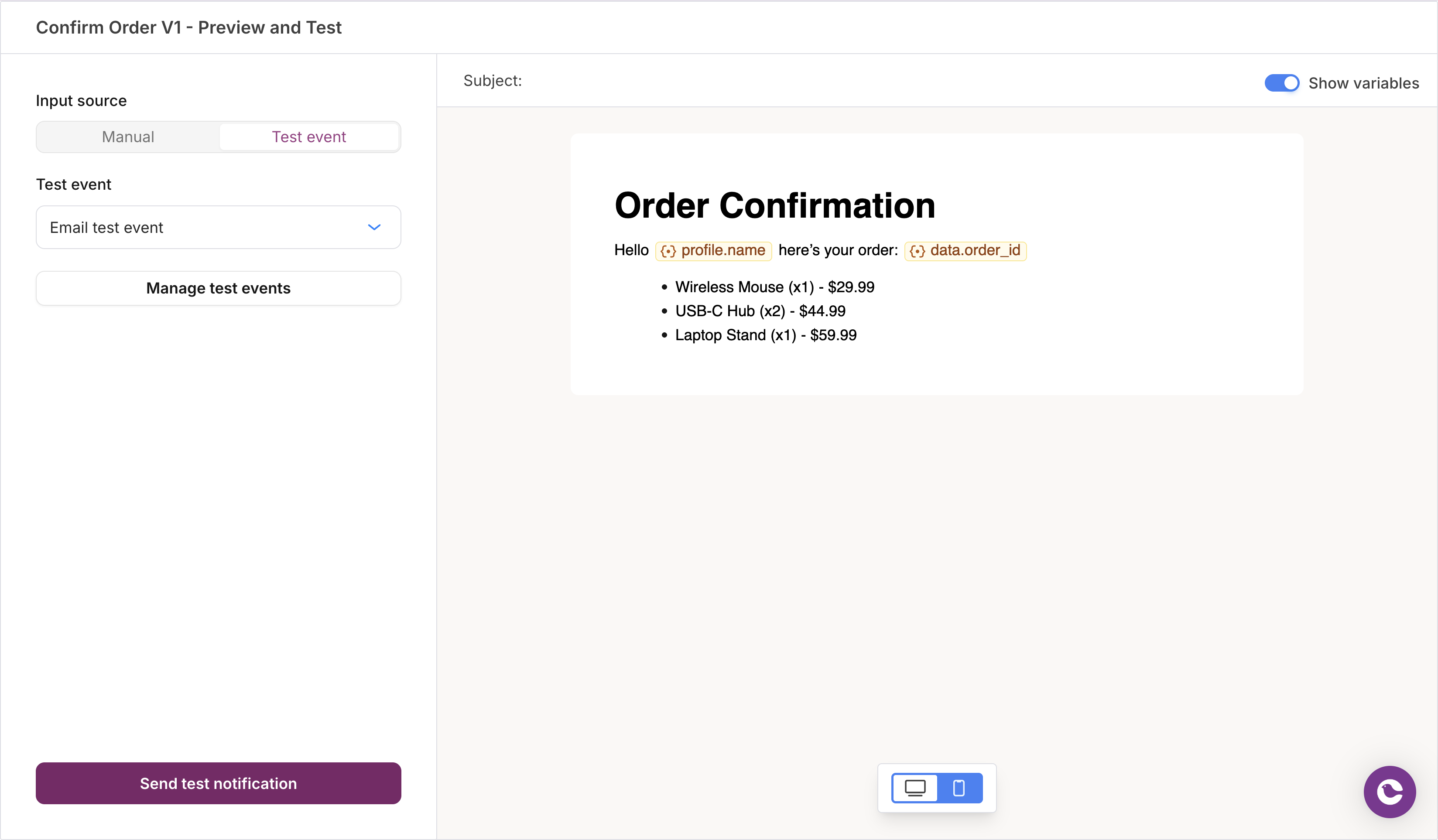Click Manage test events button
Viewport: 1438px width, 840px height.
218,288
